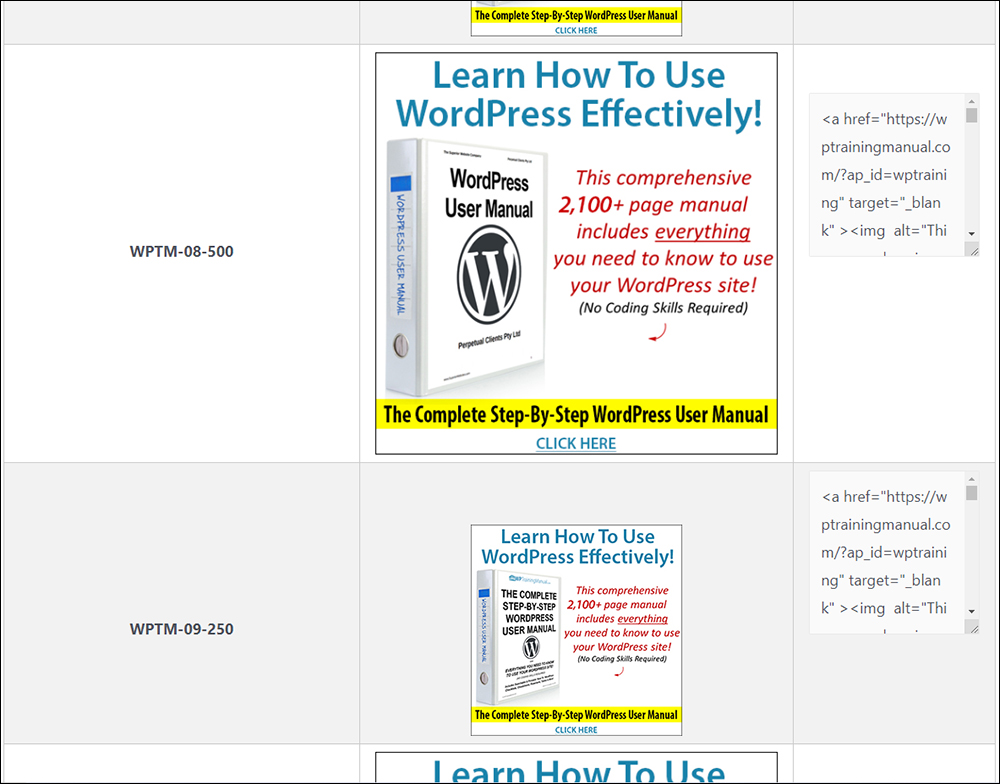
Task: Click the scrollbar thumb in WPTM-09-250 code box
Action: pyautogui.click(x=971, y=493)
